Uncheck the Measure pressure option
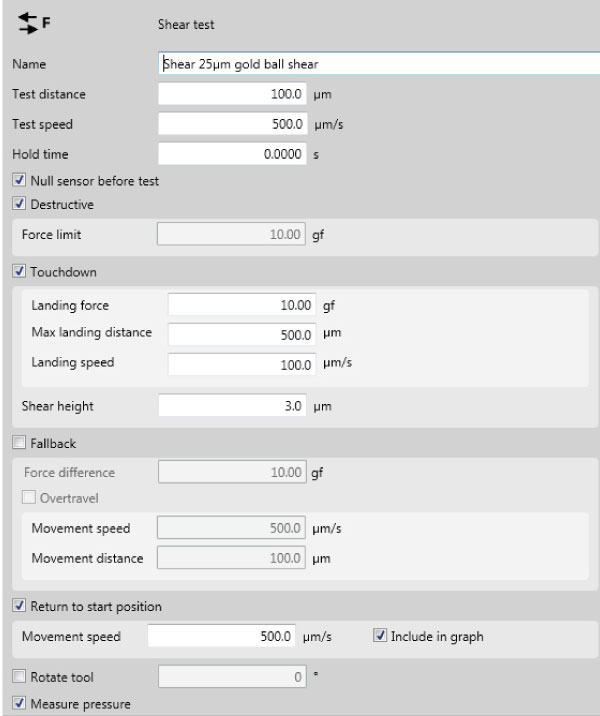Image resolution: width=600 pixels, height=716 pixels. [17, 702]
